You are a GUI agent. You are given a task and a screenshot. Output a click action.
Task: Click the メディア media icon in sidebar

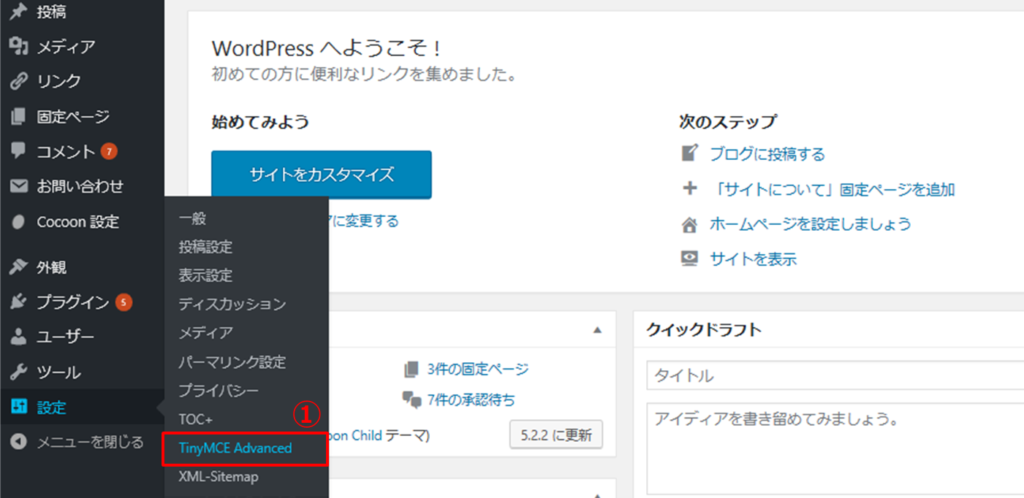18,46
